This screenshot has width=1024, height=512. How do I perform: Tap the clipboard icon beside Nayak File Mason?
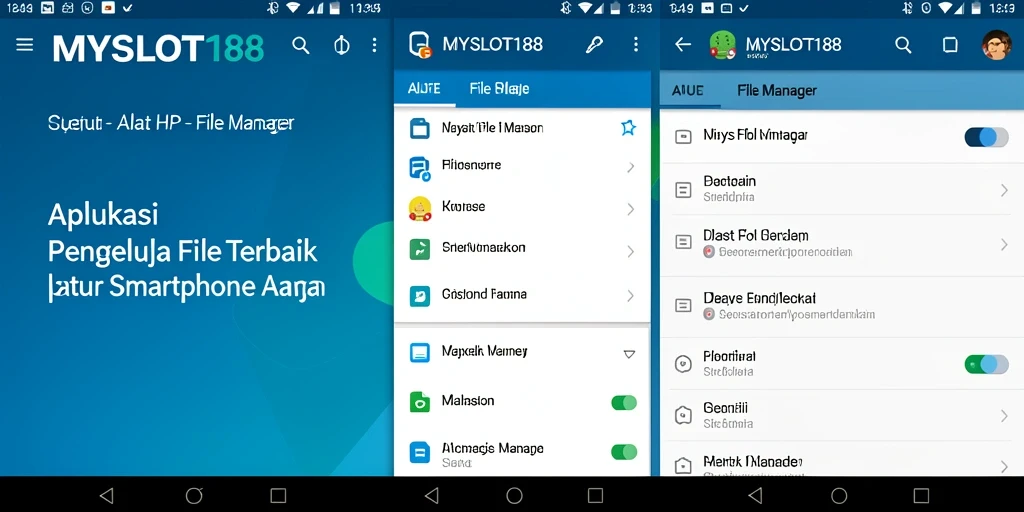coord(419,128)
